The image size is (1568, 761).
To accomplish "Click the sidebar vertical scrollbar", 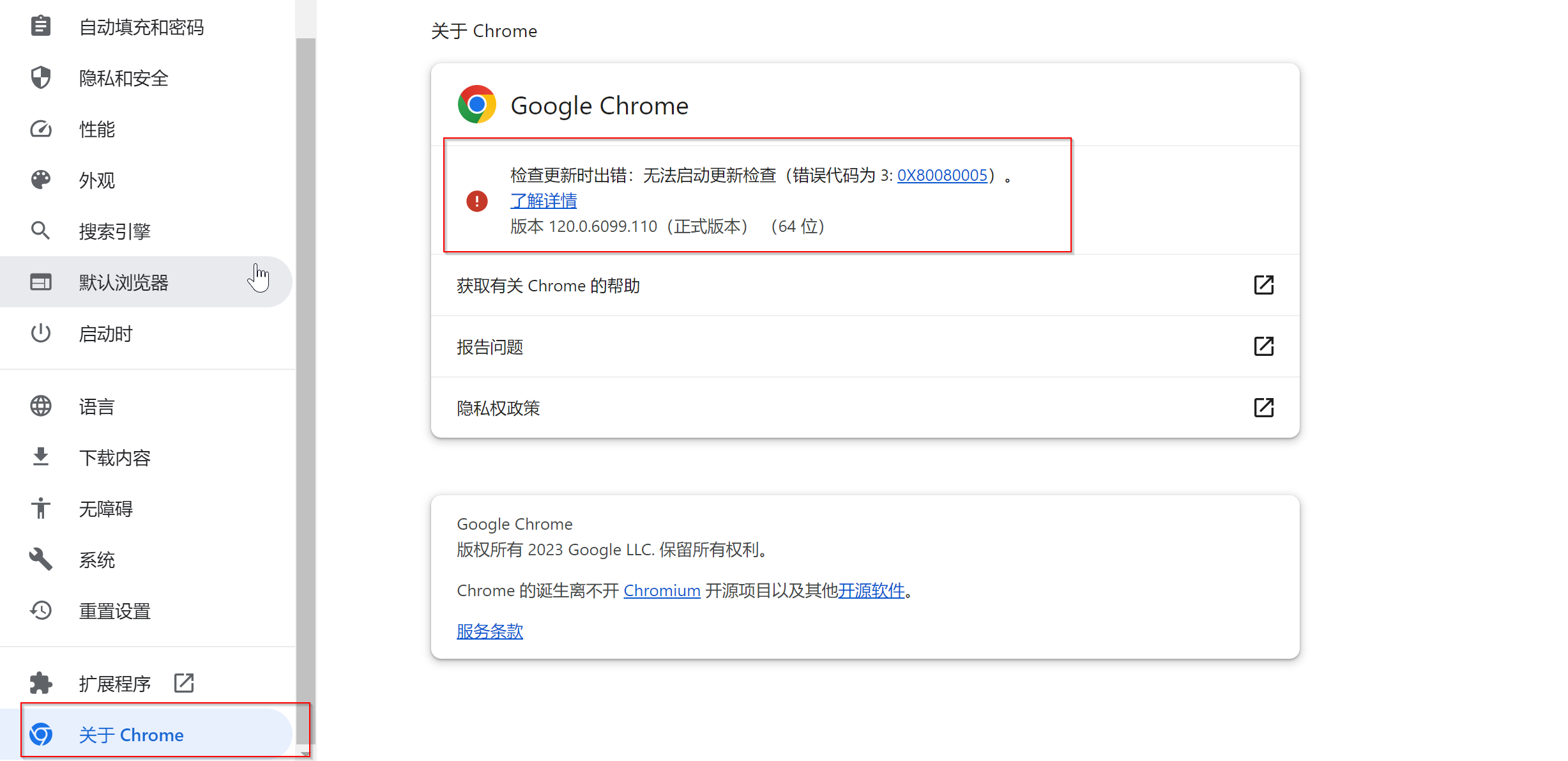I will click(306, 383).
